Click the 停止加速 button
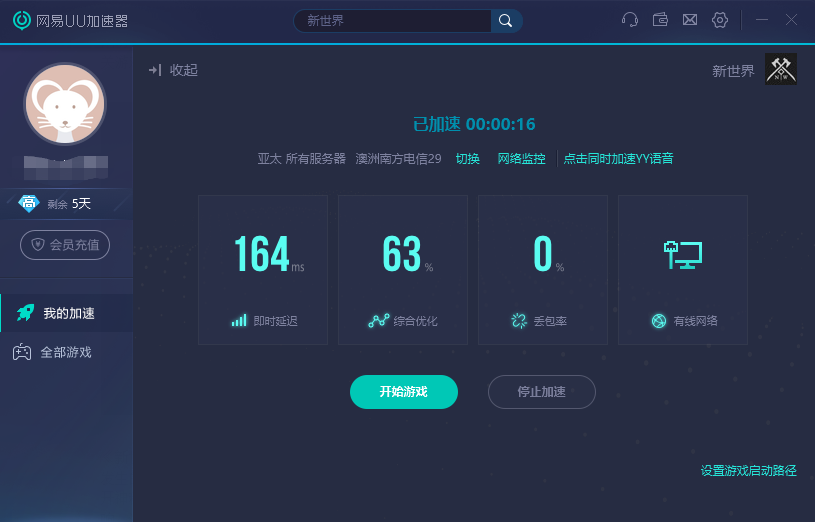The width and height of the screenshot is (815, 522). click(x=542, y=392)
